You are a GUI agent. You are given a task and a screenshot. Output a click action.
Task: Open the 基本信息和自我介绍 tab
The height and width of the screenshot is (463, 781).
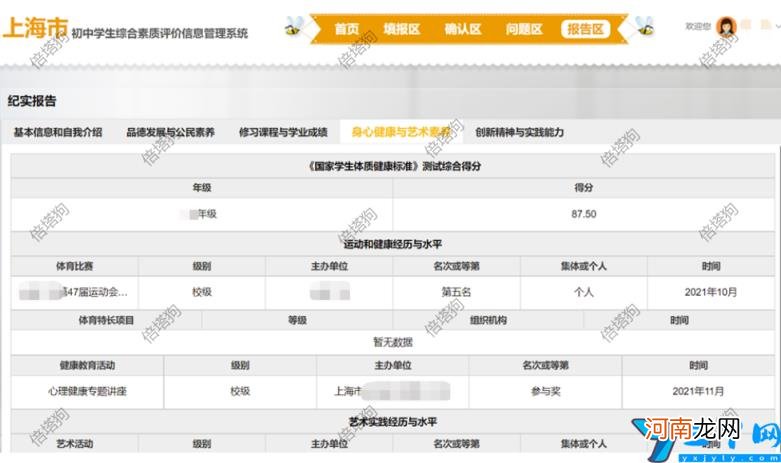point(58,132)
